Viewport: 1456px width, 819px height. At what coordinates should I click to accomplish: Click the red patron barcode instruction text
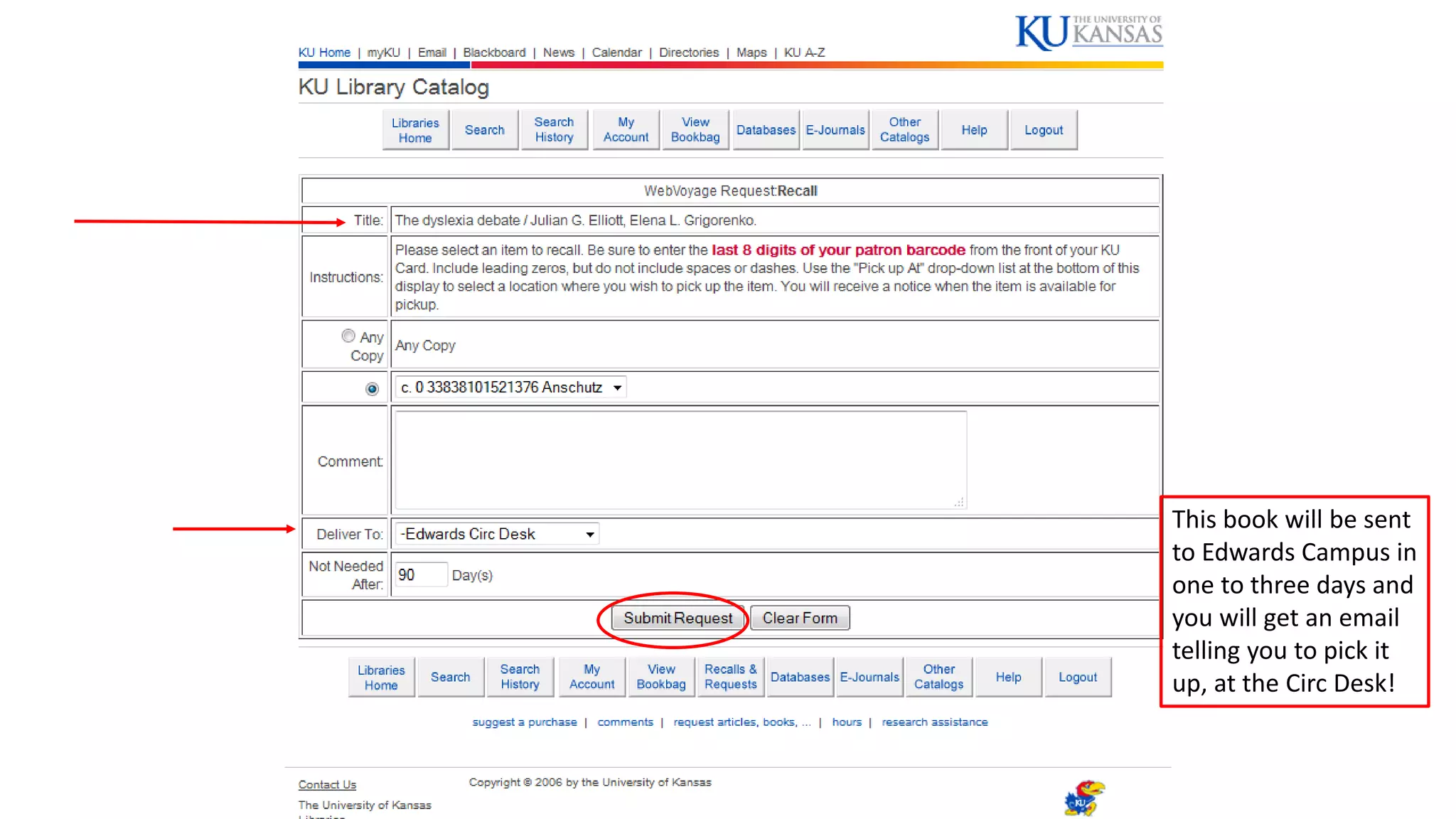838,250
